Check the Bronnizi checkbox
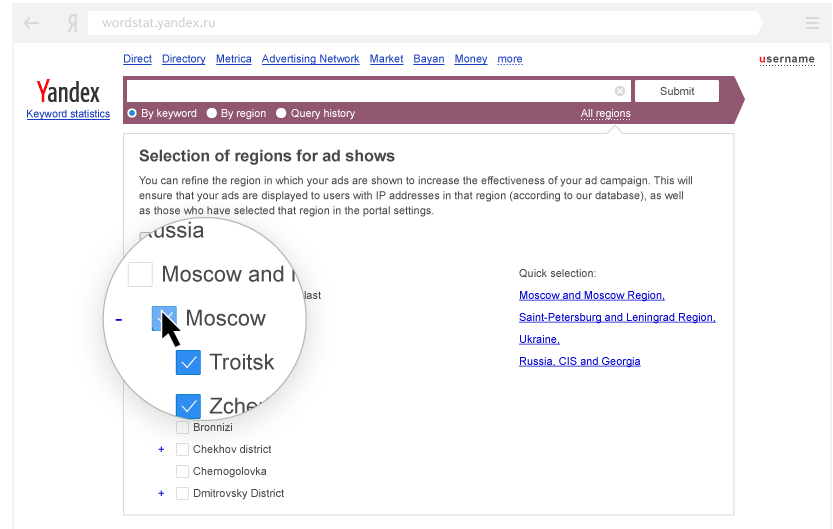Image resolution: width=833 pixels, height=529 pixels. (x=182, y=427)
